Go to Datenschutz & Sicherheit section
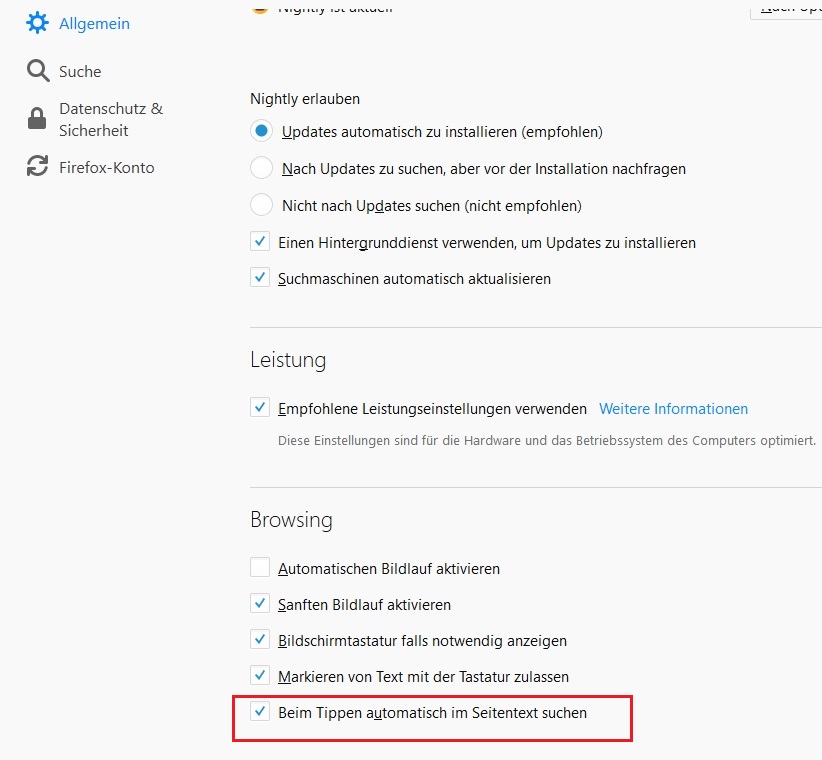 click(x=110, y=119)
